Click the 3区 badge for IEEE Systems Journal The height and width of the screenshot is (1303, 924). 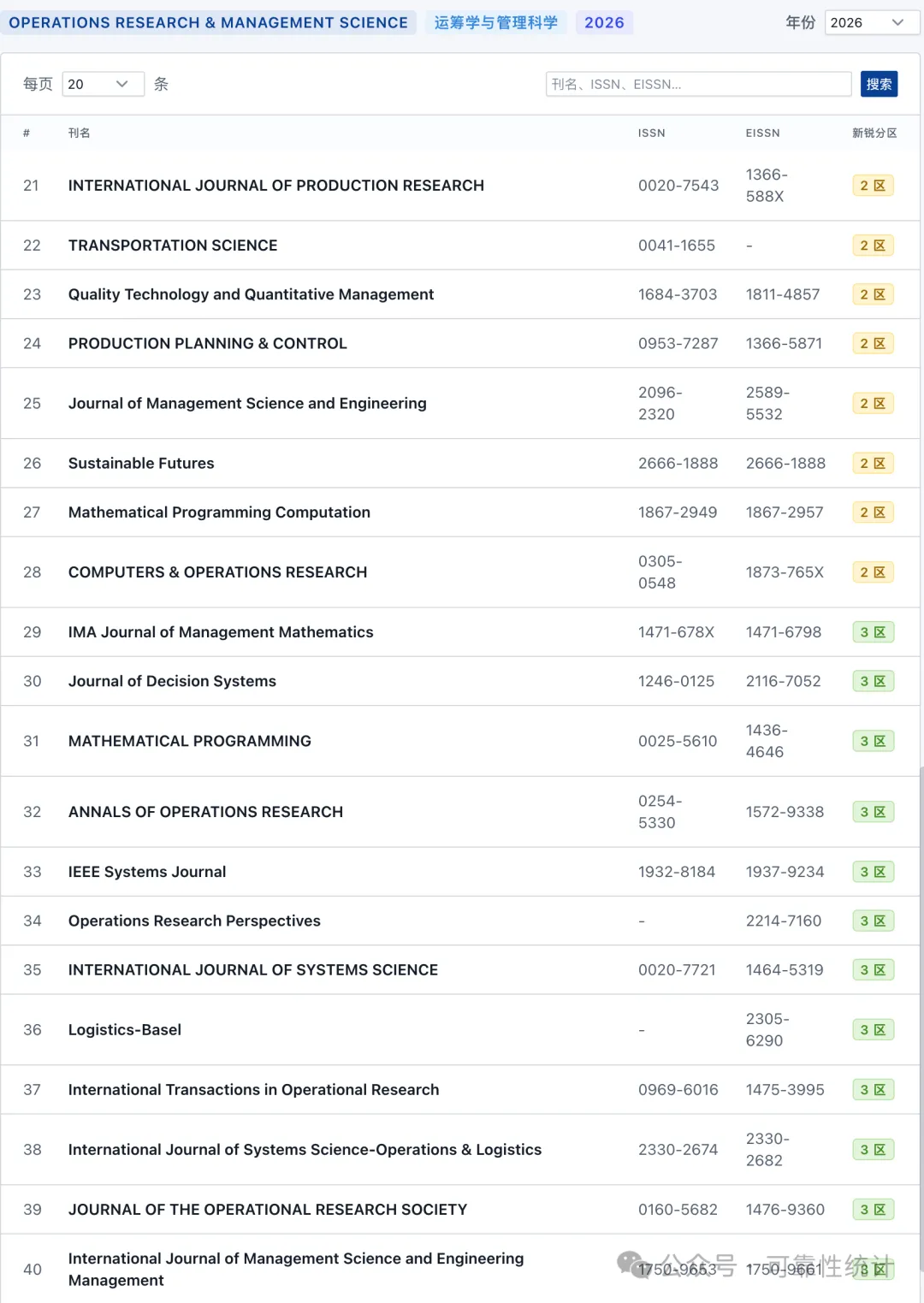tap(874, 872)
